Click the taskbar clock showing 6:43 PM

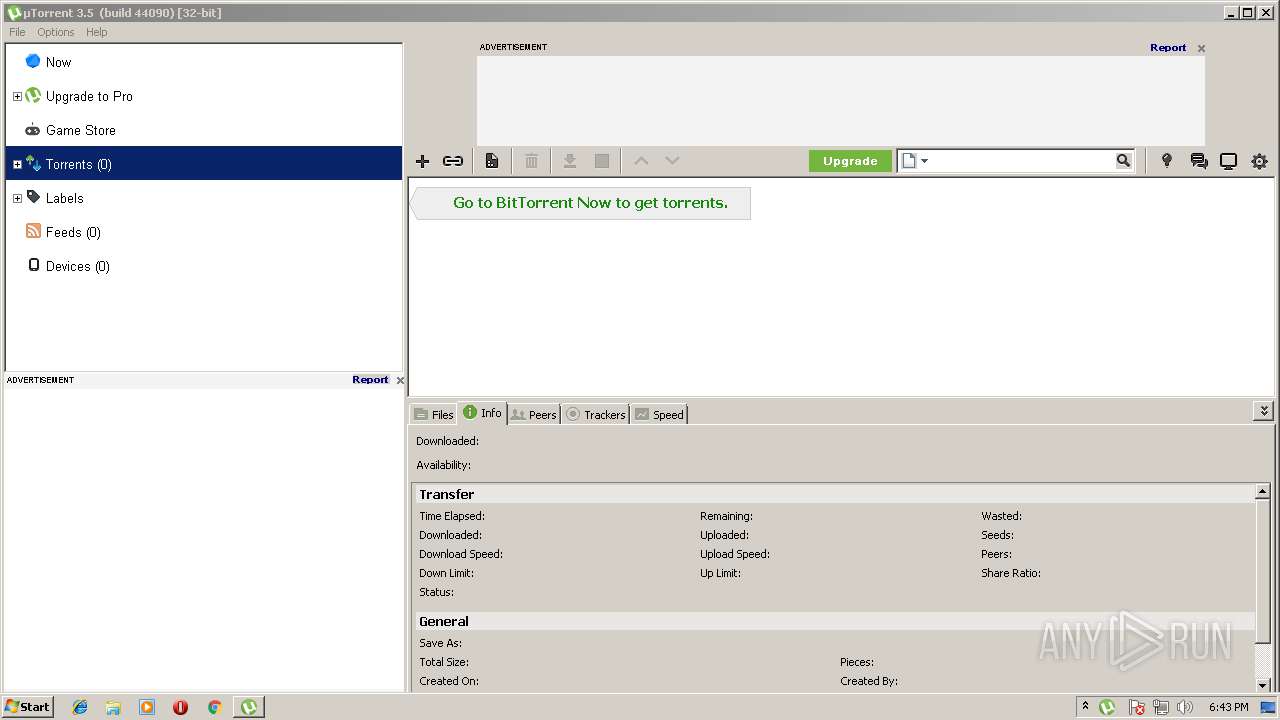[1228, 707]
